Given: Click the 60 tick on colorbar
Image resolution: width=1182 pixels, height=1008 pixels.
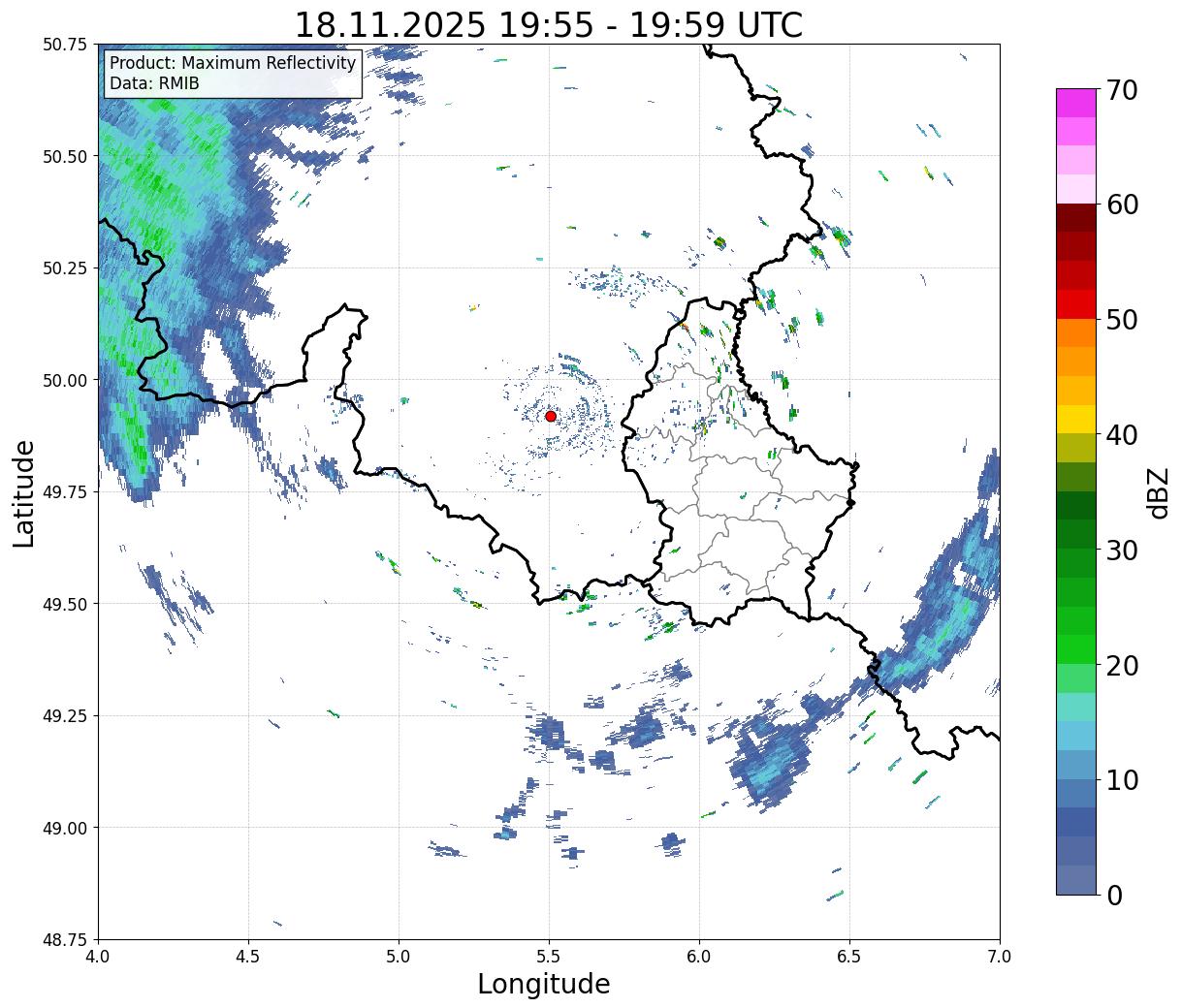Looking at the screenshot, I should [1122, 205].
